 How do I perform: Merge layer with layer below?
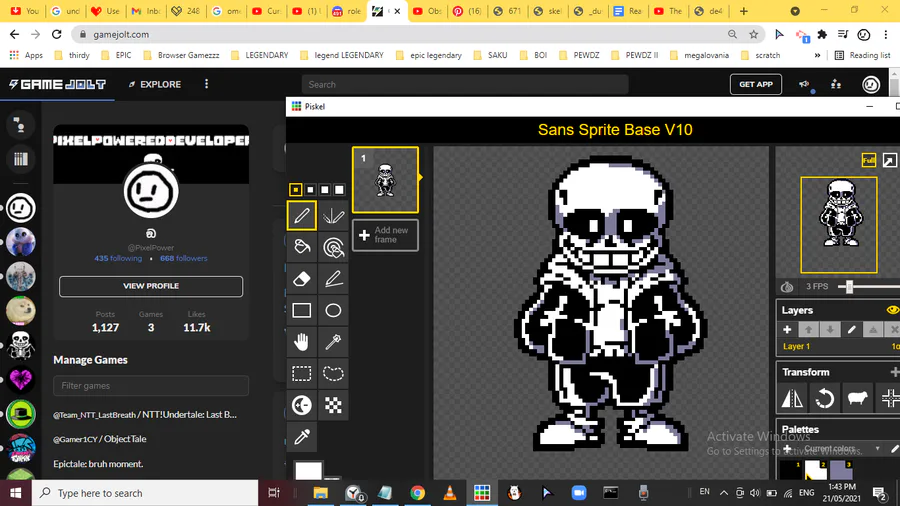[873, 329]
